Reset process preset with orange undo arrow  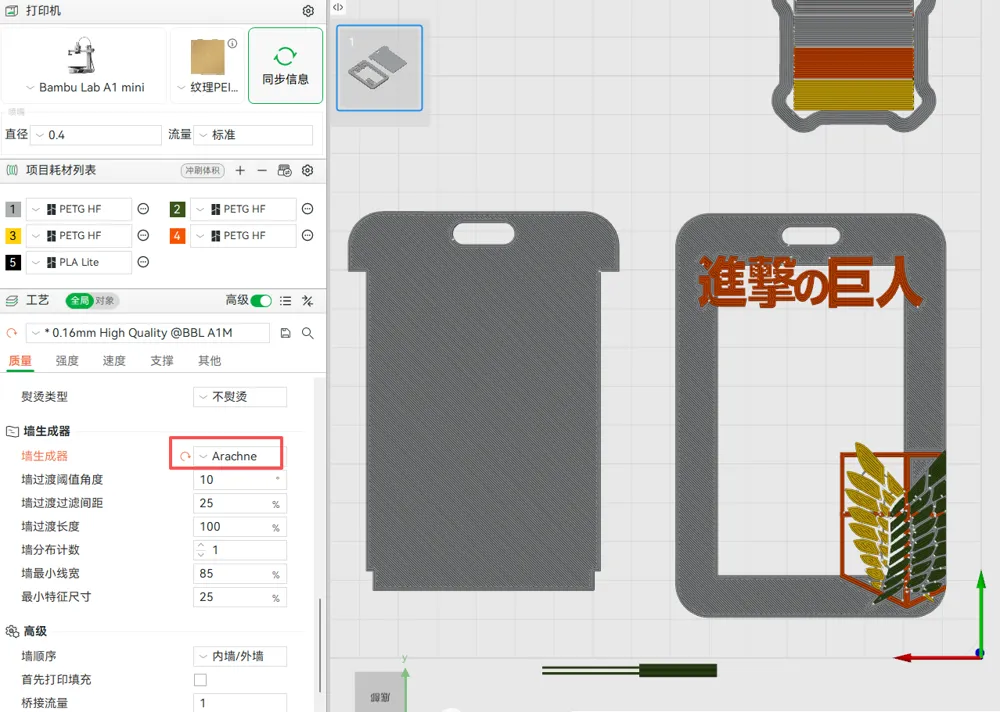pos(11,333)
